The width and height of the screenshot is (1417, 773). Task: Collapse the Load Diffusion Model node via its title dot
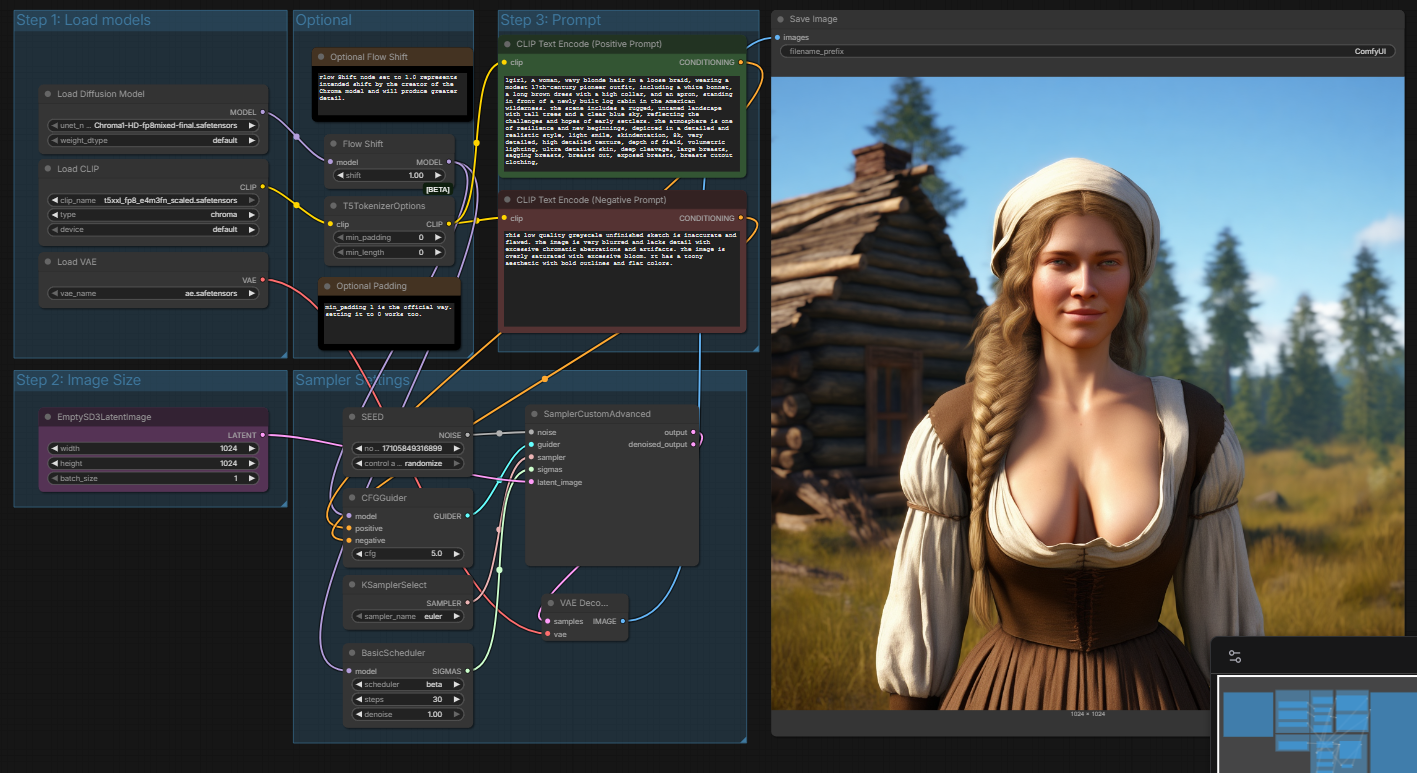pyautogui.click(x=48, y=94)
